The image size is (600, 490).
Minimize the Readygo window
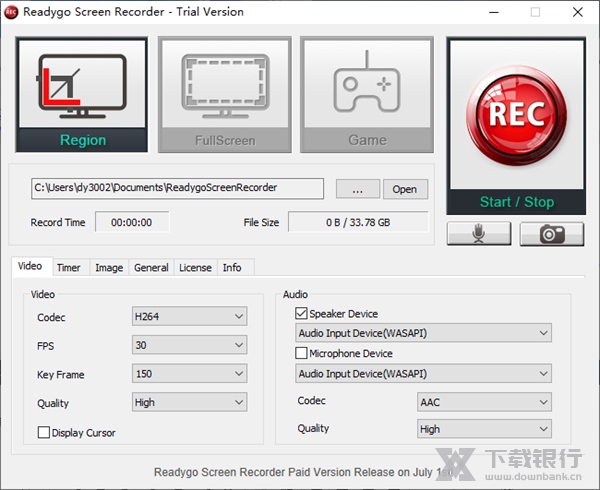tap(494, 12)
